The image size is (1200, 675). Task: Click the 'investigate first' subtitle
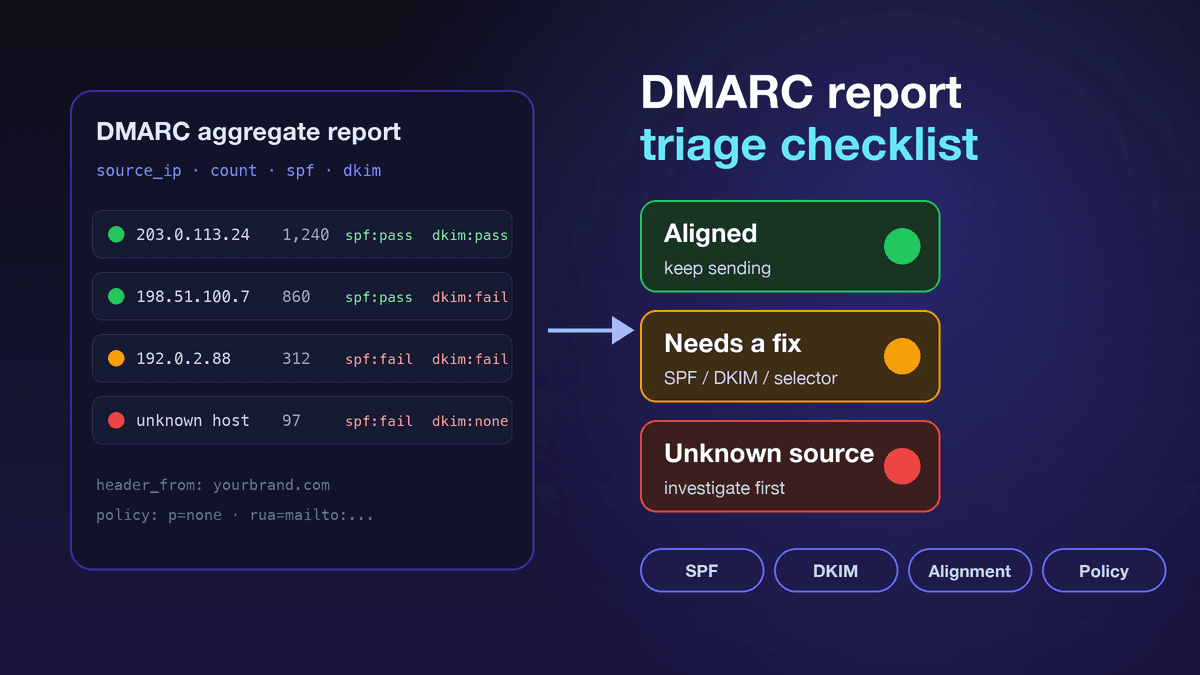[724, 489]
